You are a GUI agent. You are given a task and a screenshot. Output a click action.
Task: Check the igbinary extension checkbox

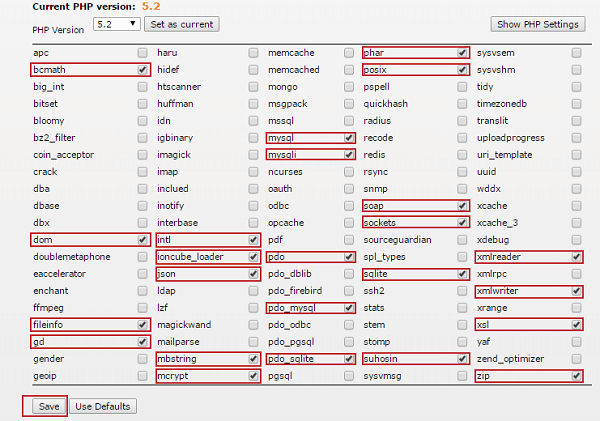pos(253,138)
